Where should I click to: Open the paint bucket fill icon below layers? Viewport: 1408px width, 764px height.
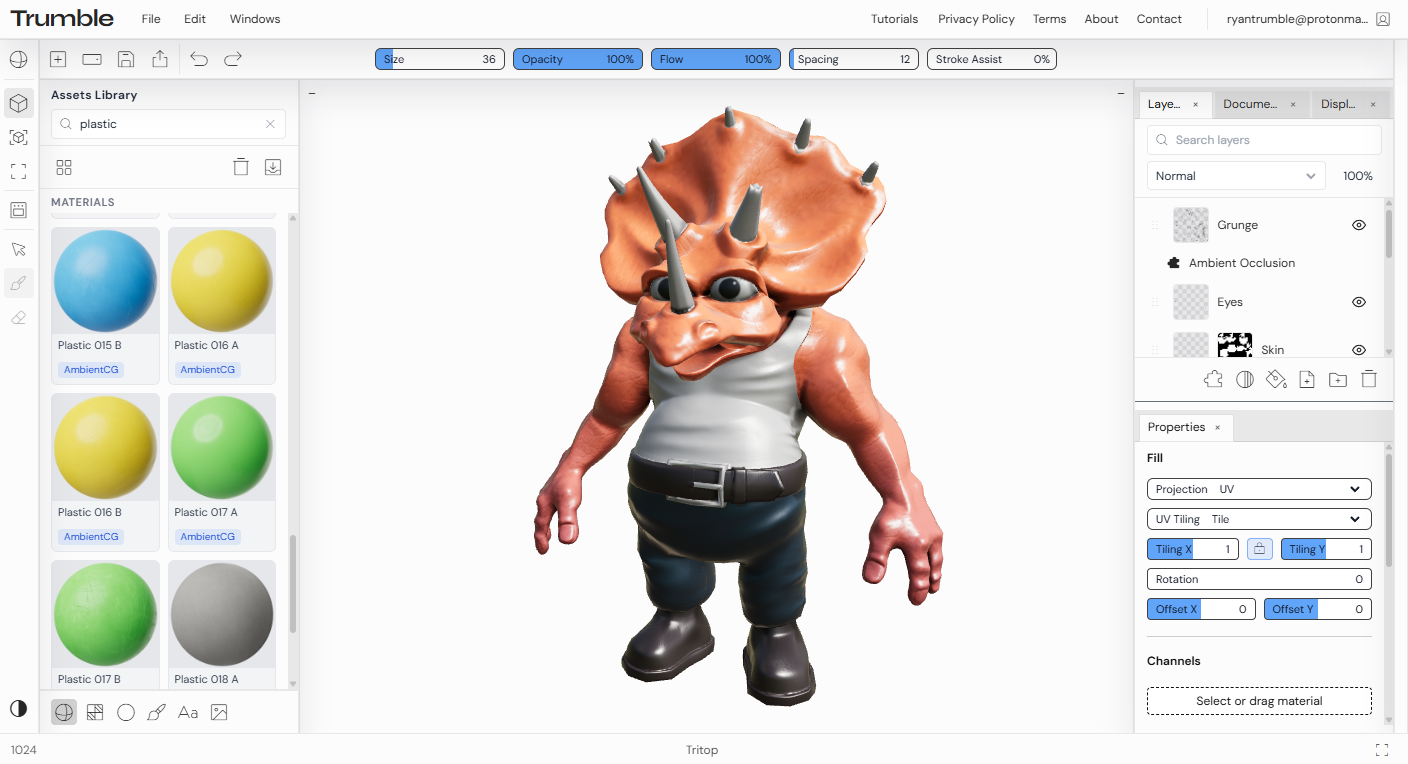[1276, 379]
